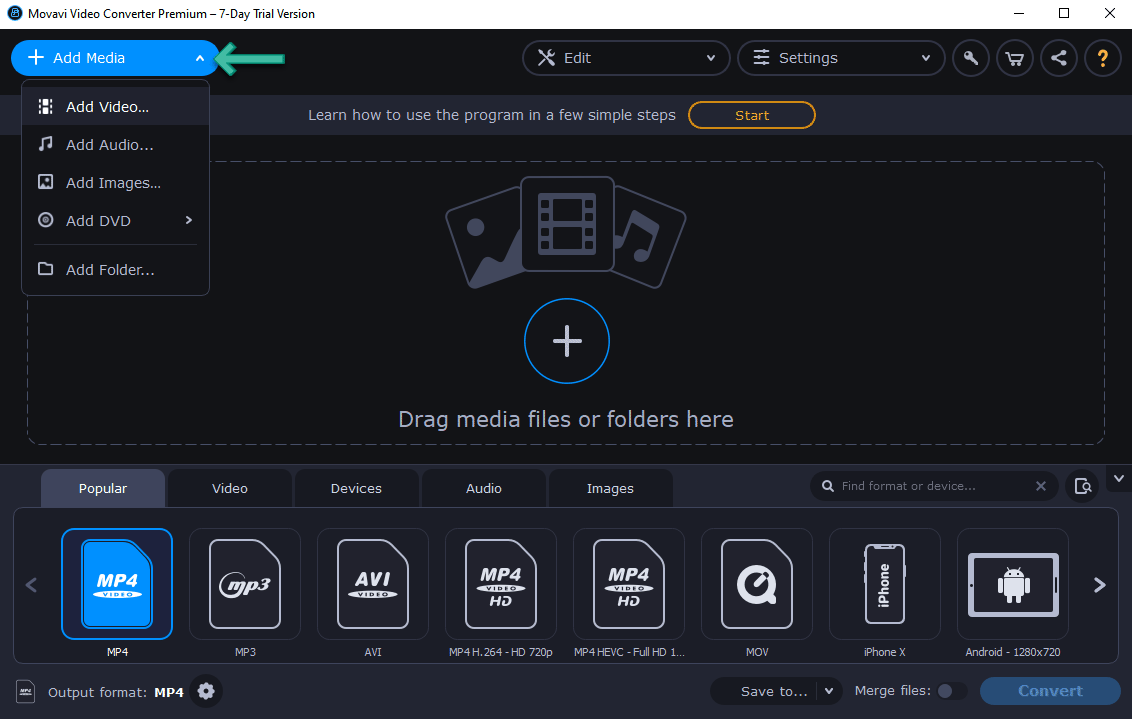This screenshot has width=1132, height=719.
Task: Choose the MP3 format preset
Action: pyautogui.click(x=245, y=584)
